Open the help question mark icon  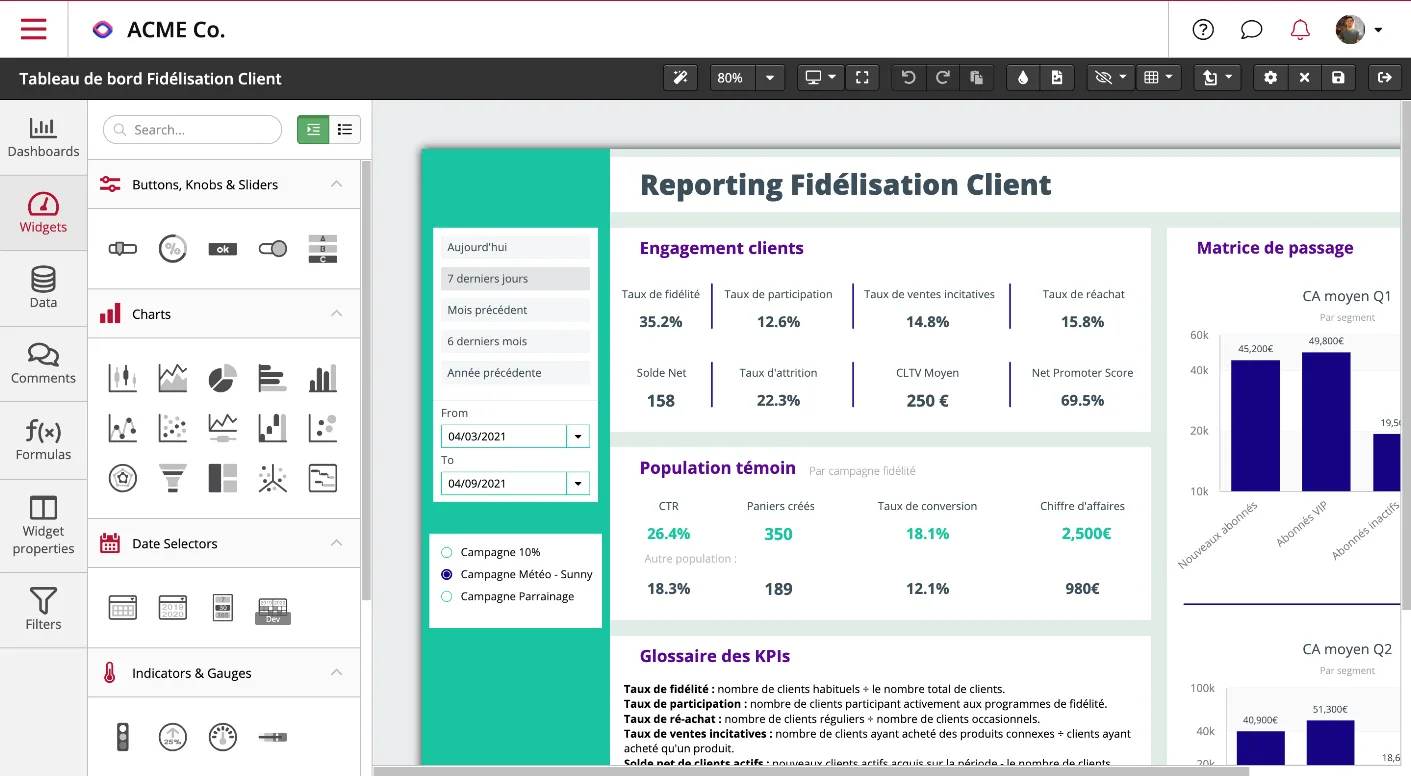1203,30
